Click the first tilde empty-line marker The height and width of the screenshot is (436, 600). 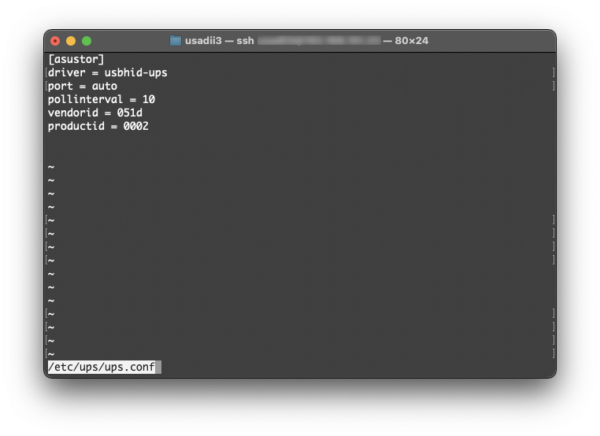(x=51, y=167)
